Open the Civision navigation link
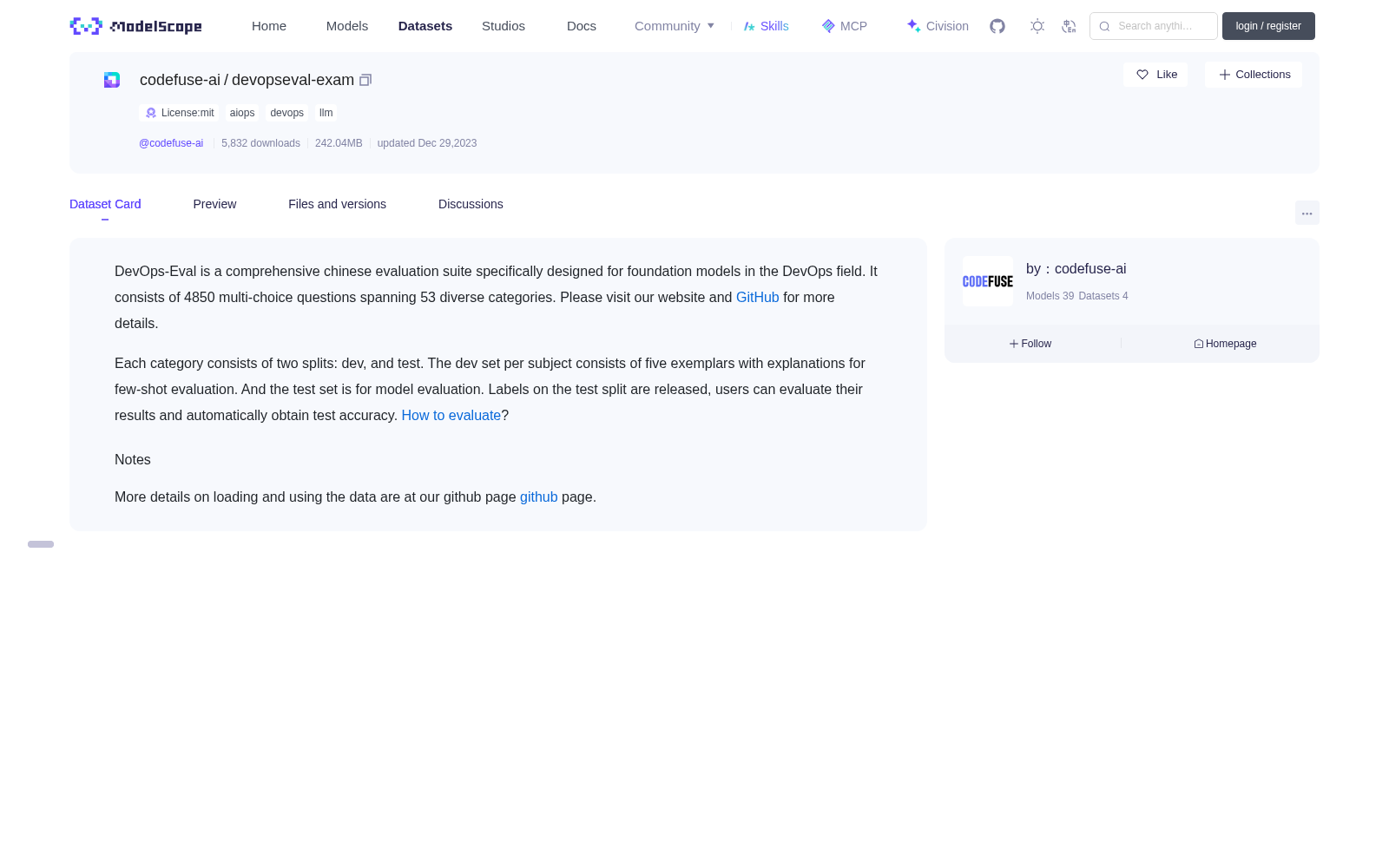Viewport: 1389px width, 868px height. (x=938, y=26)
